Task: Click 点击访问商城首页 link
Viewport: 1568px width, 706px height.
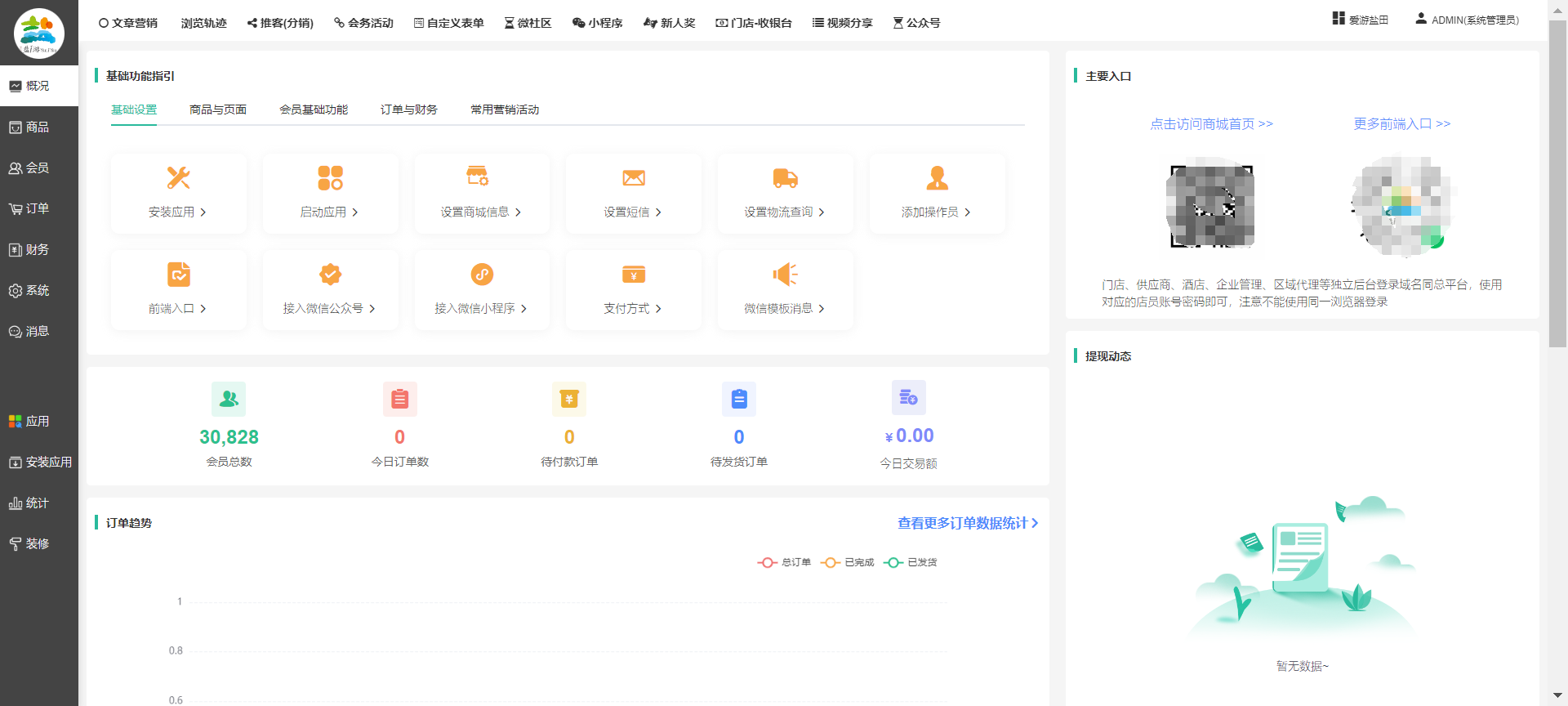Action: [1211, 124]
